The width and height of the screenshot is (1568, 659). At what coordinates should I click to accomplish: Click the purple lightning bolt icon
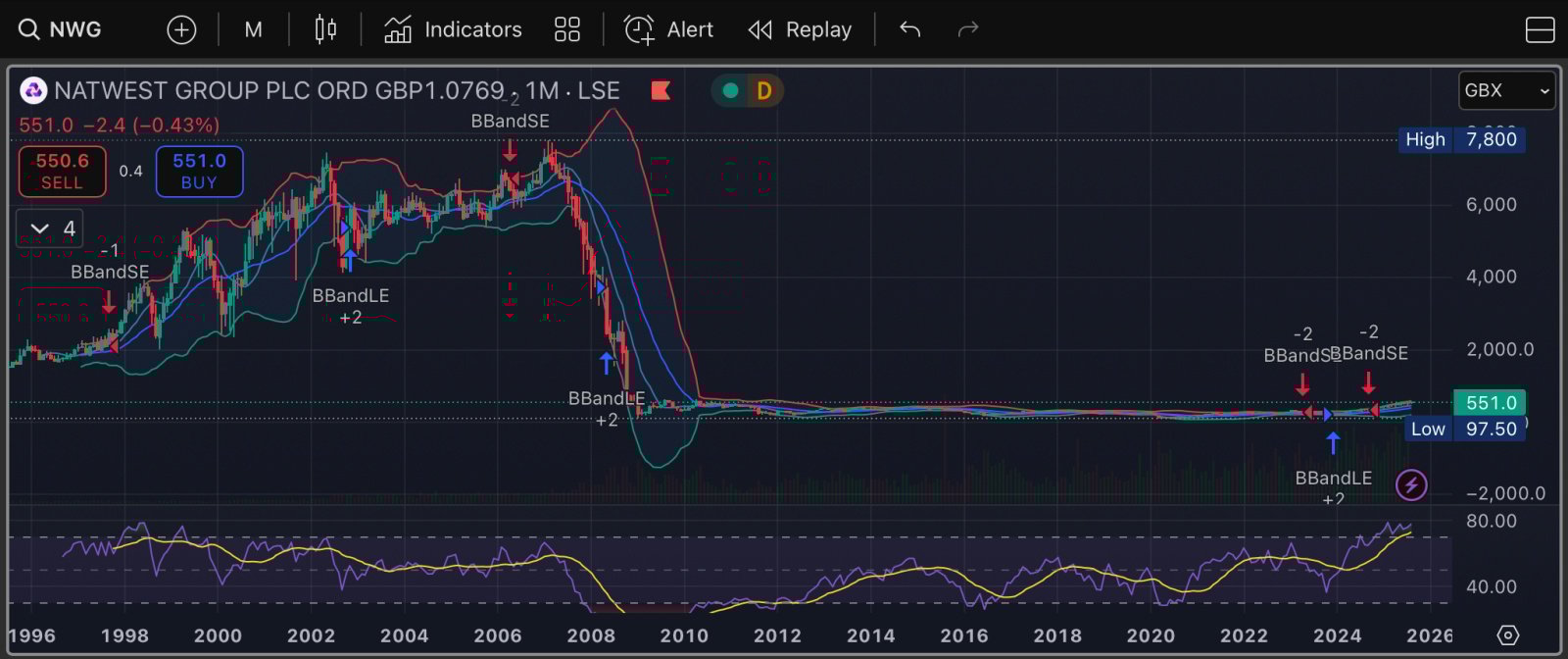point(1411,484)
